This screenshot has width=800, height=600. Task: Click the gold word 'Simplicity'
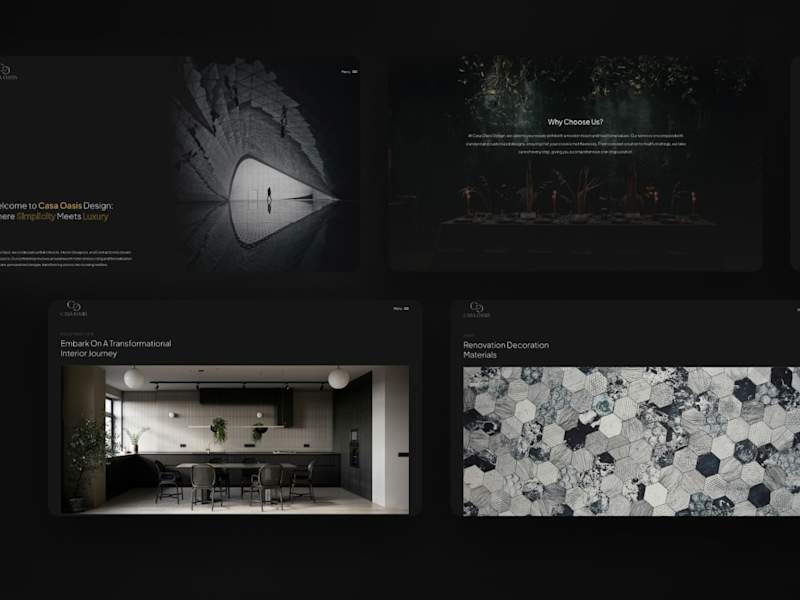pos(35,216)
